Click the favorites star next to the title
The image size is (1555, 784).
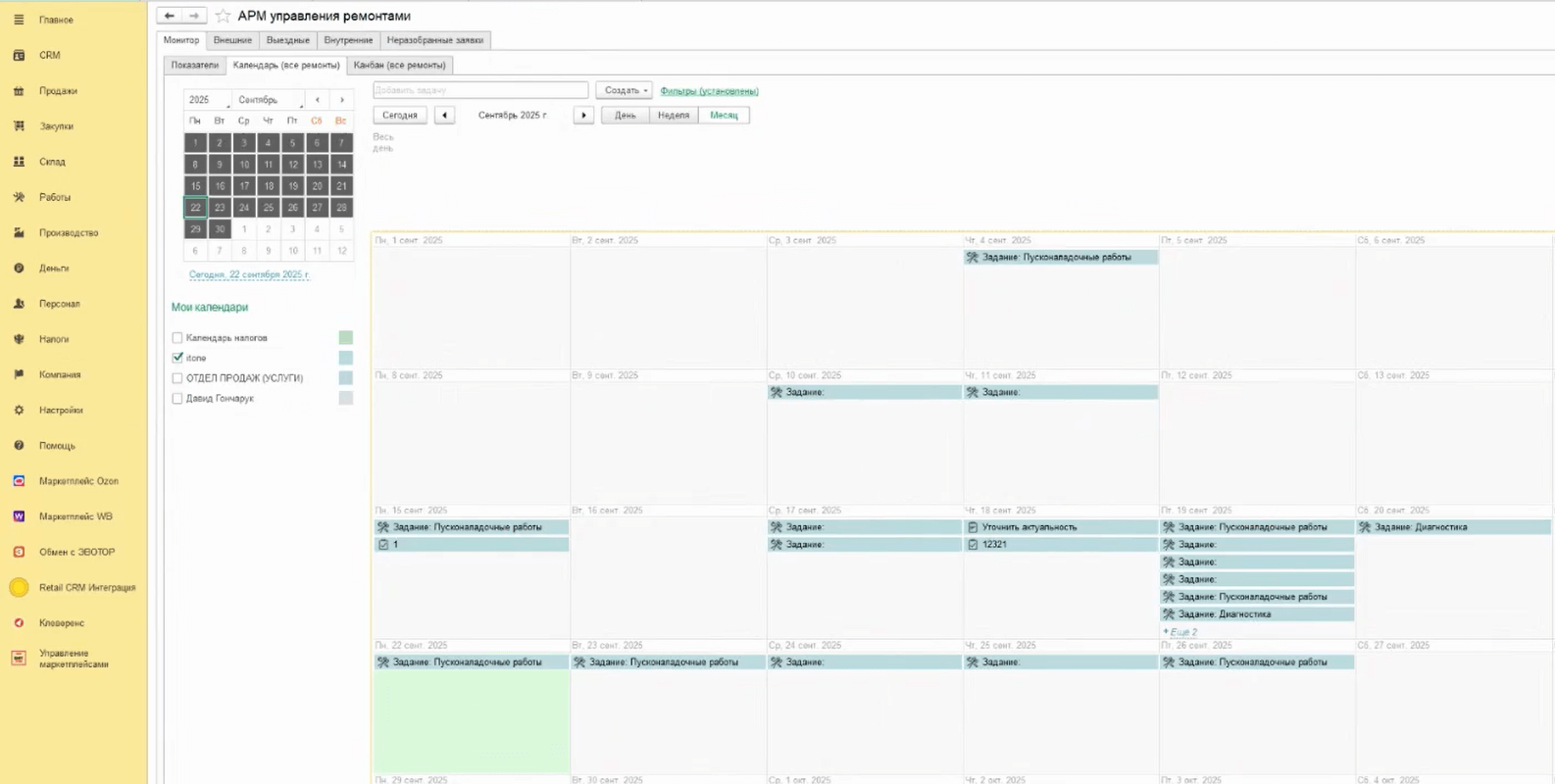223,16
